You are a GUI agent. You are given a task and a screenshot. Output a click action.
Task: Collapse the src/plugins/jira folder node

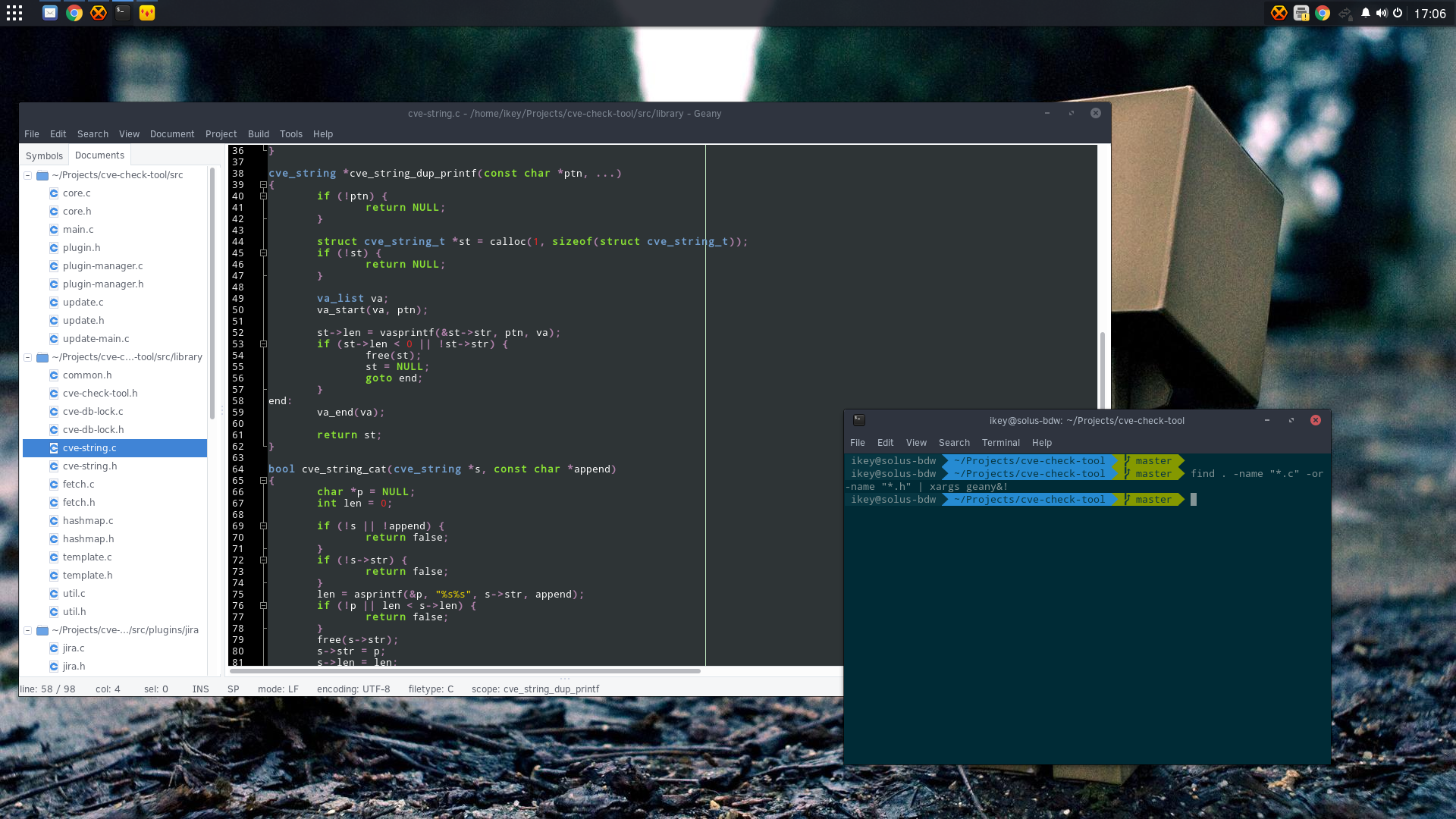(27, 630)
